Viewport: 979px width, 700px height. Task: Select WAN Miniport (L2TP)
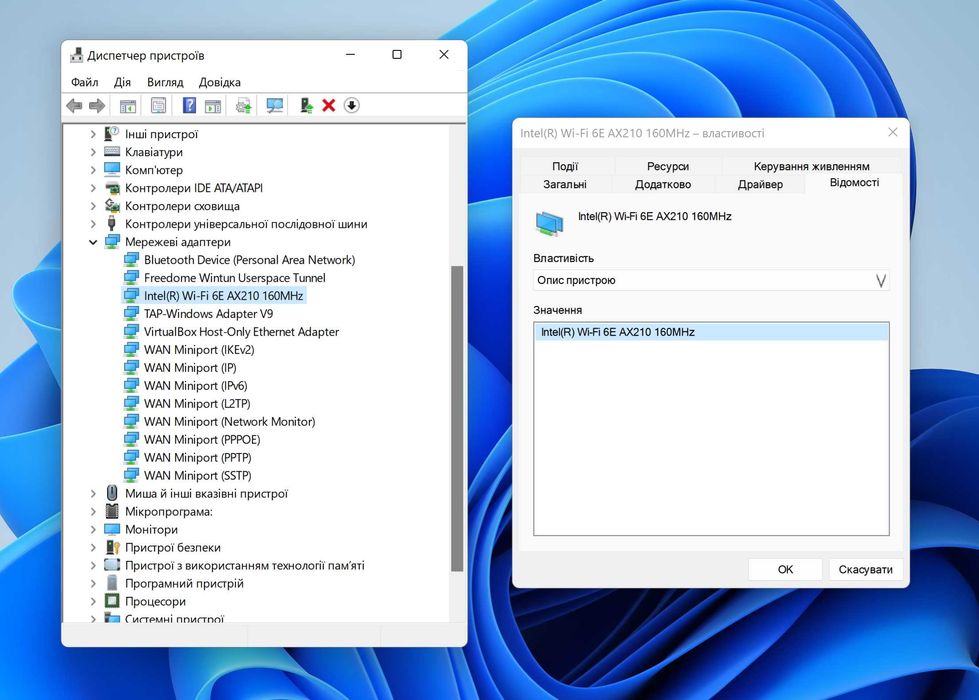coord(197,404)
